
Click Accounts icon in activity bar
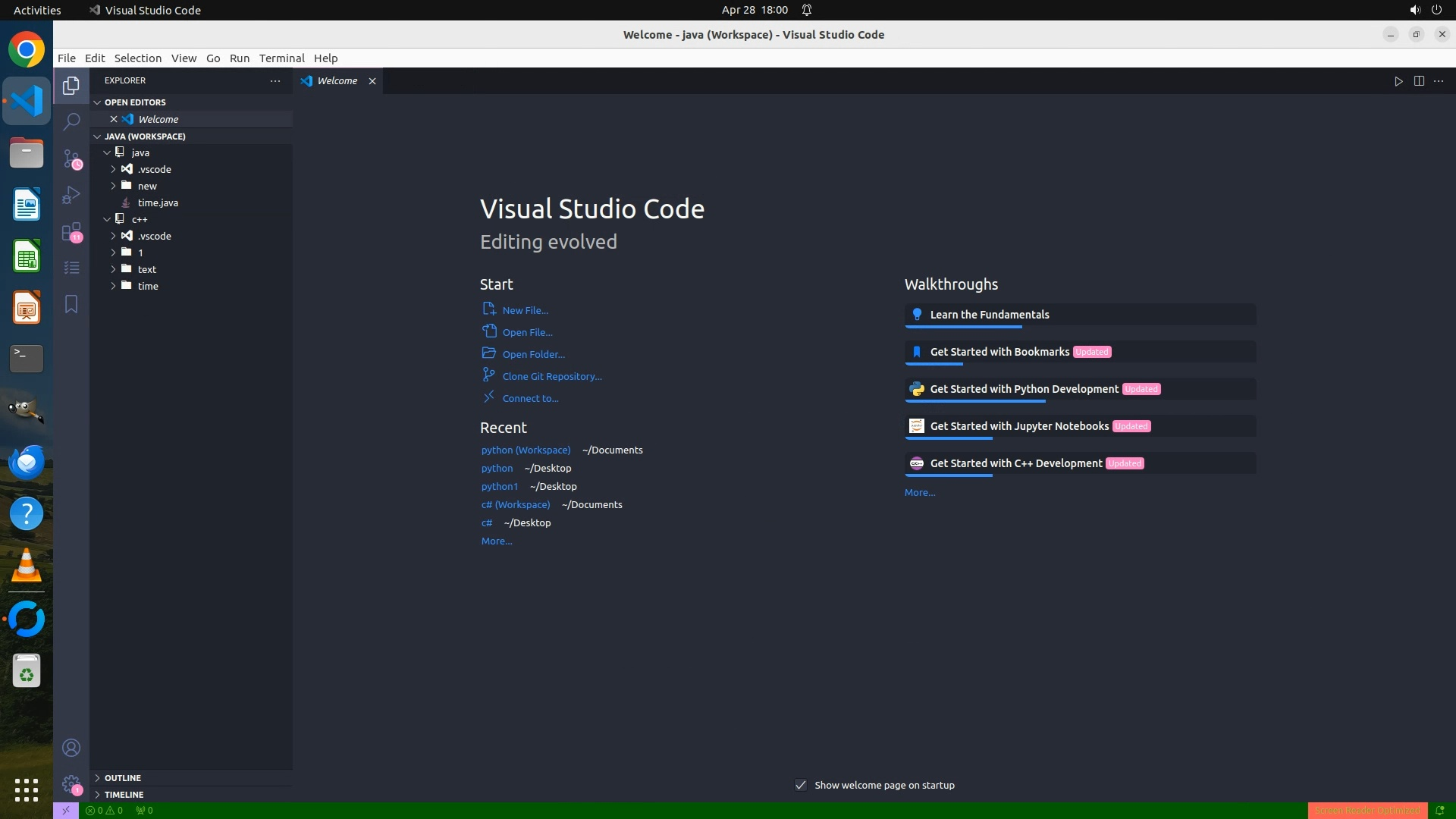pos(71,748)
